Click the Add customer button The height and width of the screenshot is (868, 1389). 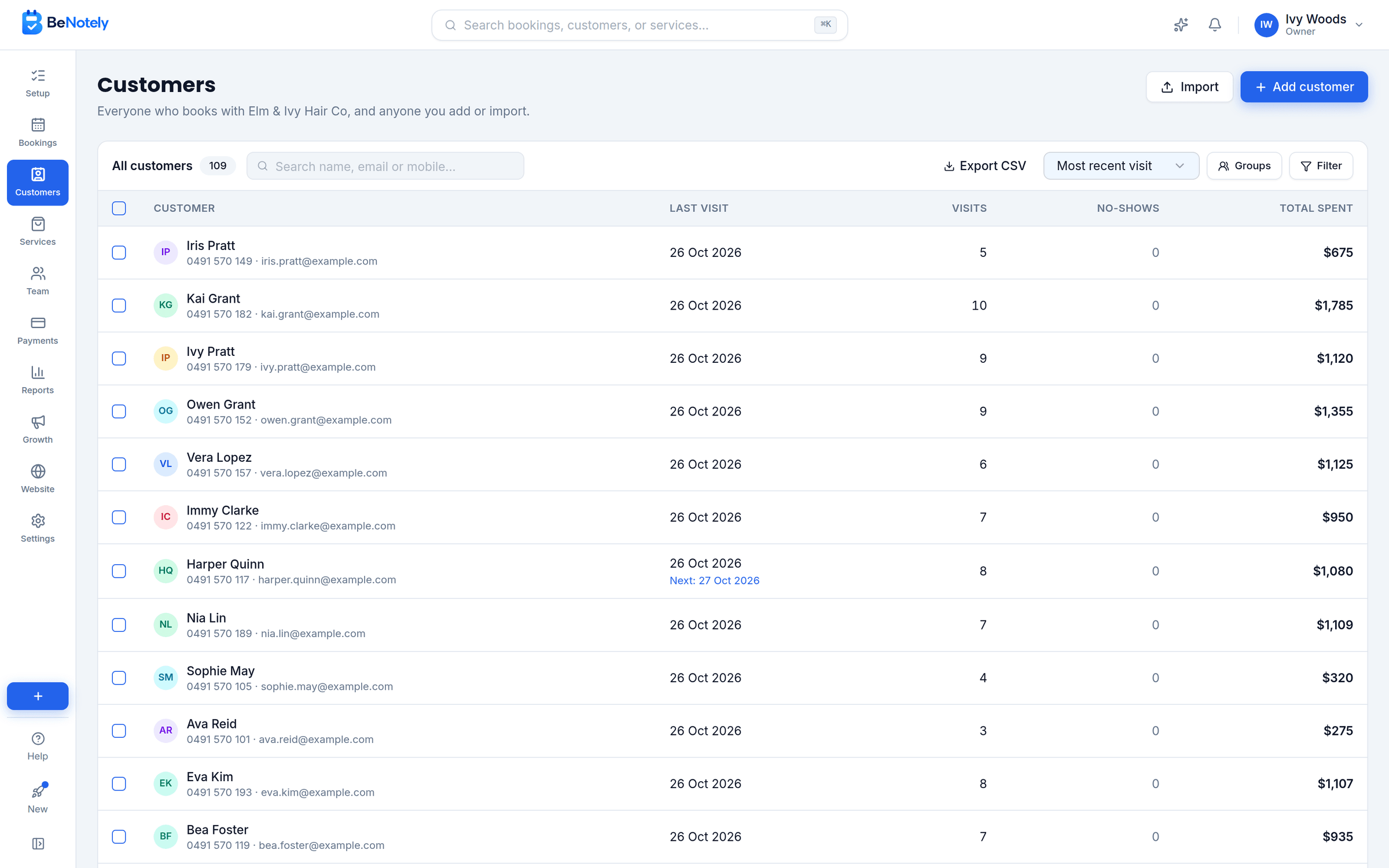coord(1304,87)
